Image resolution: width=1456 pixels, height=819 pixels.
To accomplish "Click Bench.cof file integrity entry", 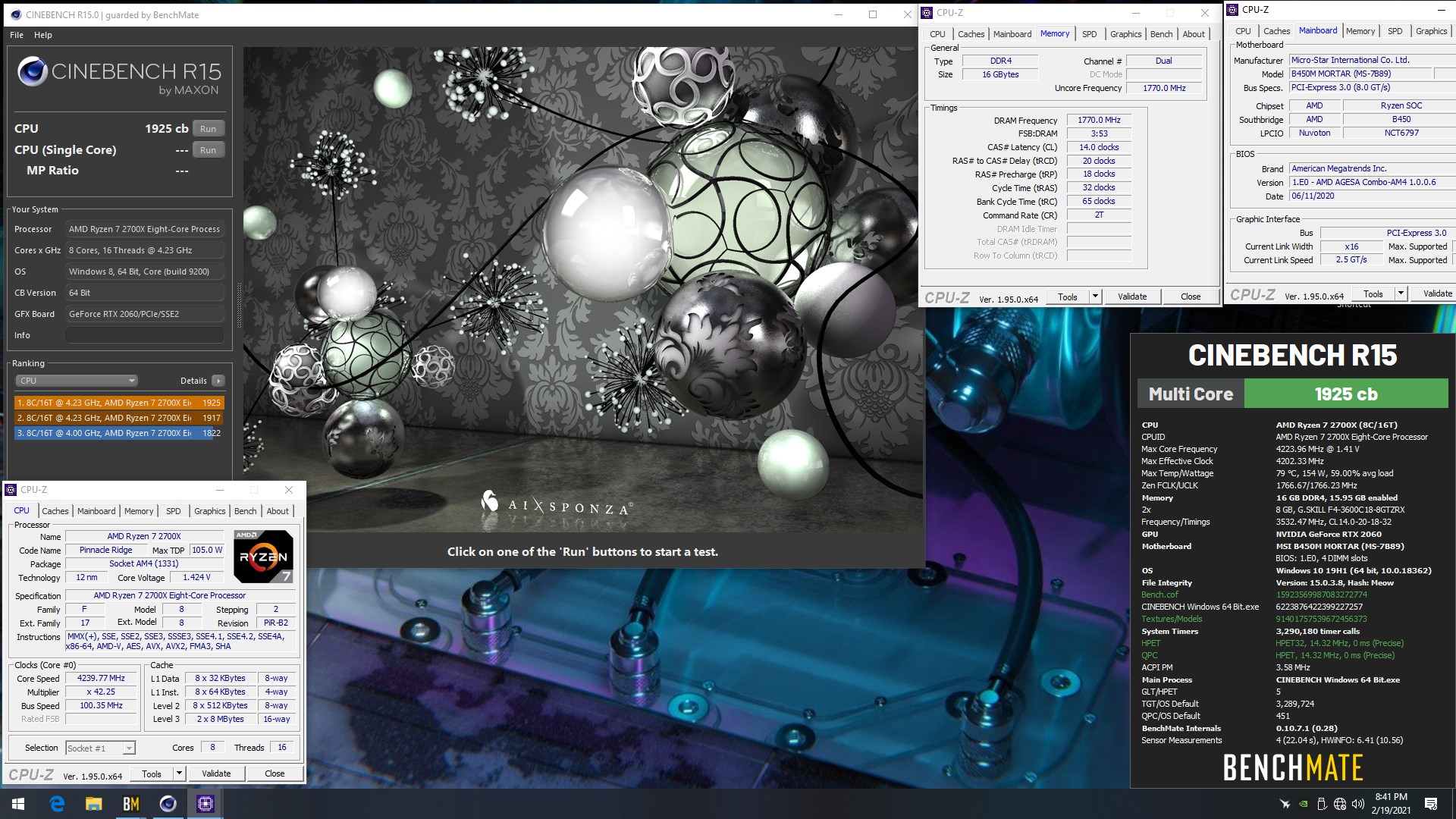I will point(1159,595).
